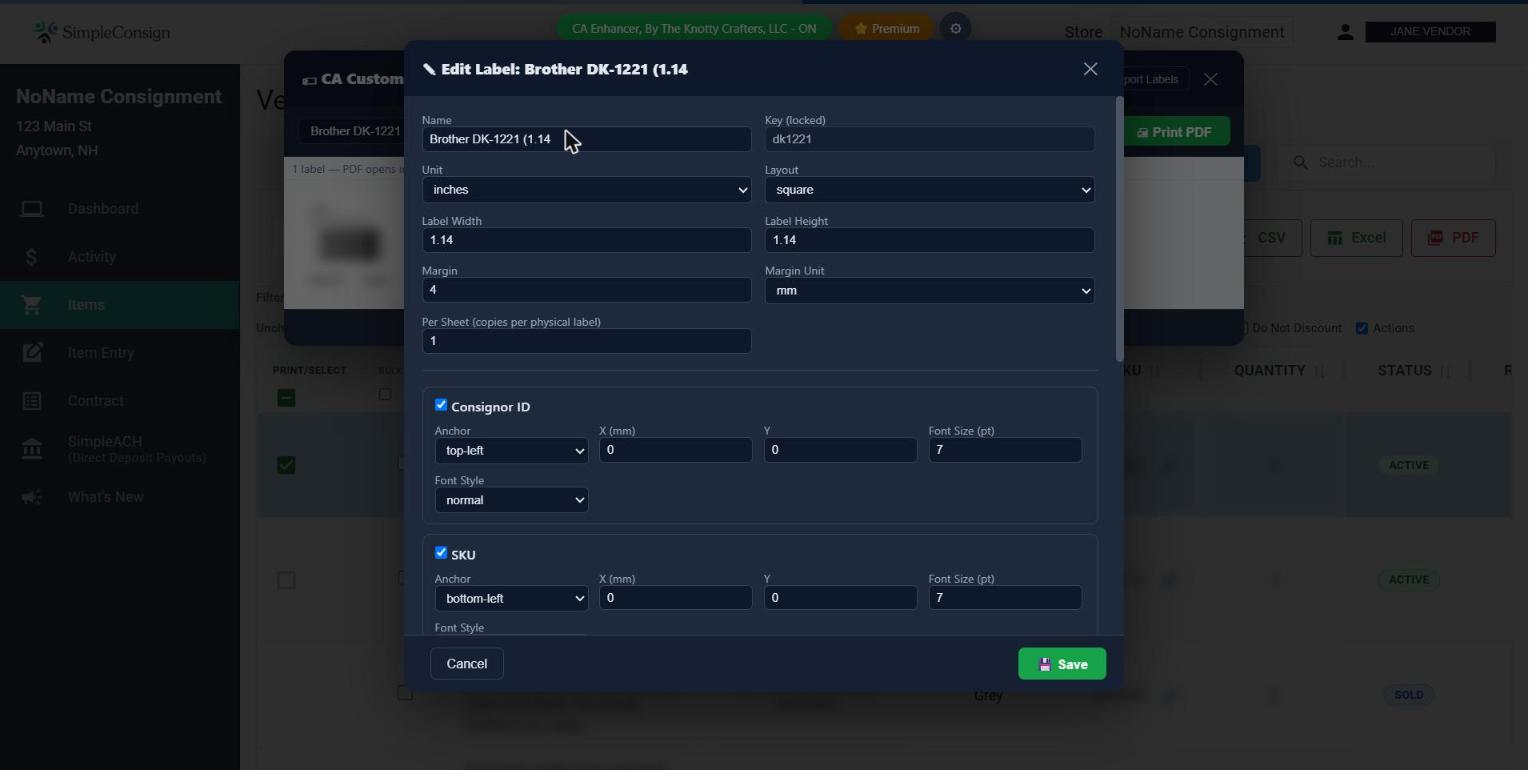Click the user profile icon
1536x770 pixels.
[x=1345, y=33]
